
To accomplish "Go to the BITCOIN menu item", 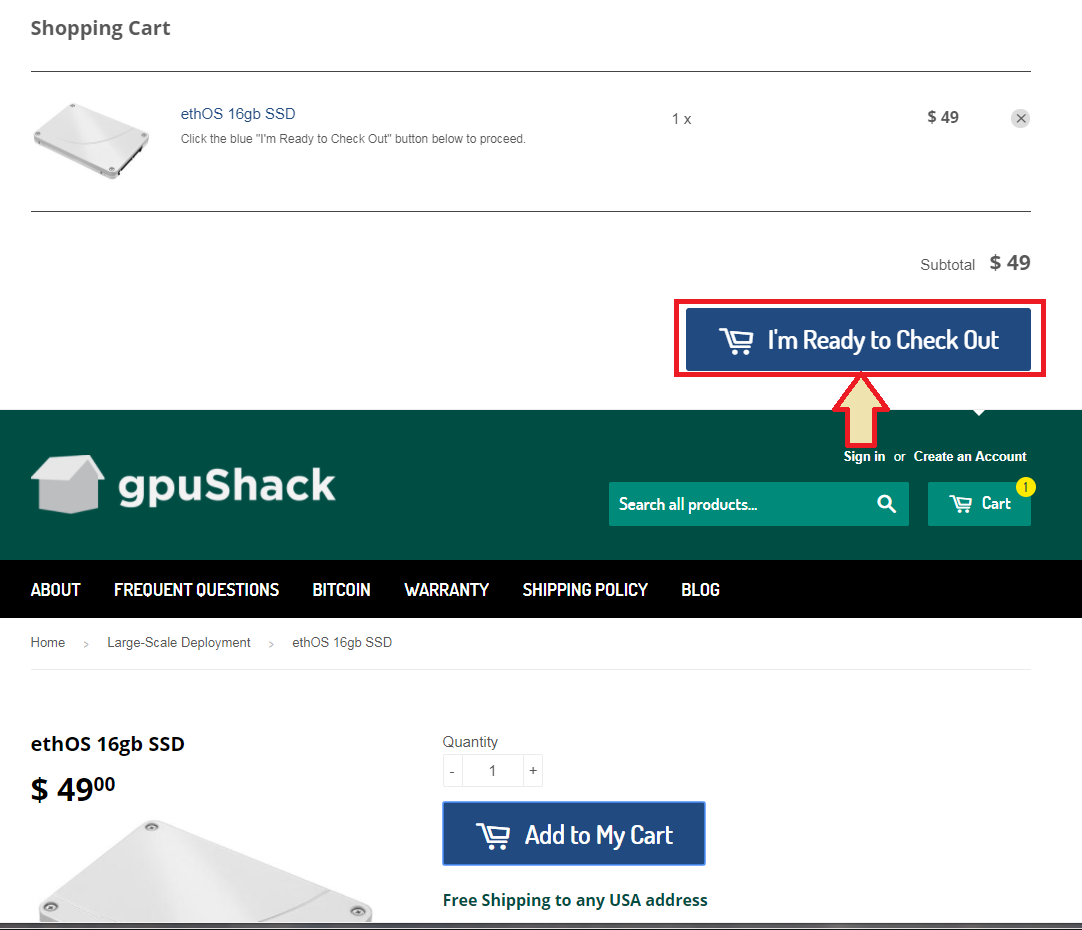I will (x=342, y=590).
